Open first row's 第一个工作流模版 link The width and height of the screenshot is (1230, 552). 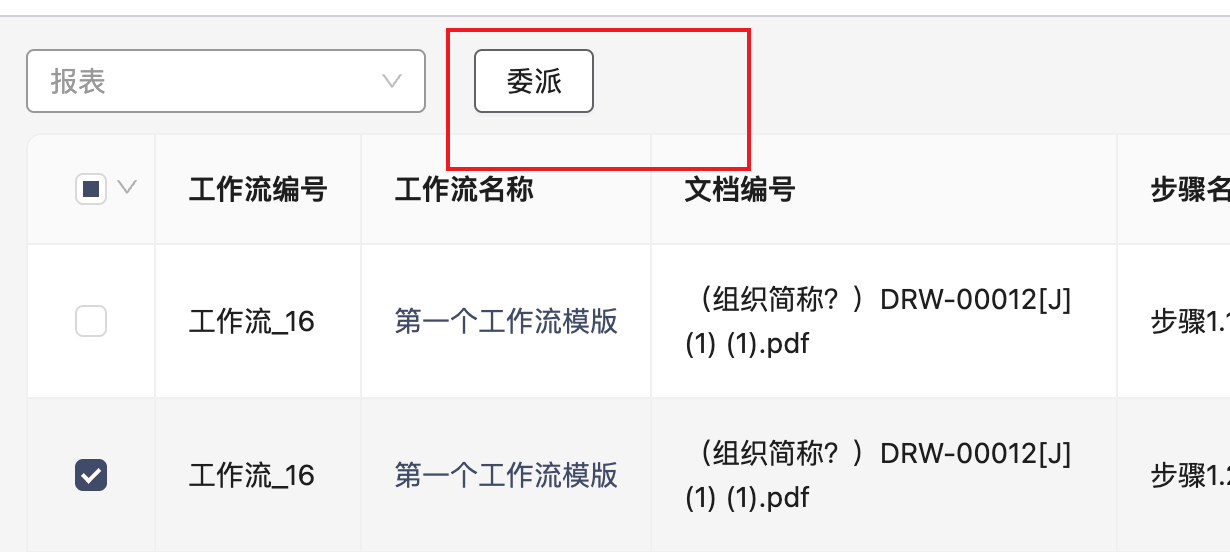click(x=506, y=321)
